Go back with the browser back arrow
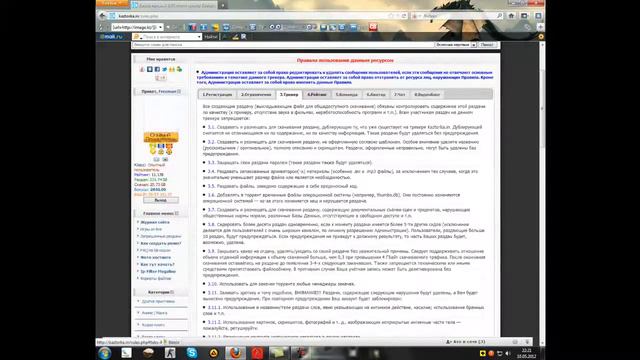Viewport: 640px width, 360px height. 102,16
